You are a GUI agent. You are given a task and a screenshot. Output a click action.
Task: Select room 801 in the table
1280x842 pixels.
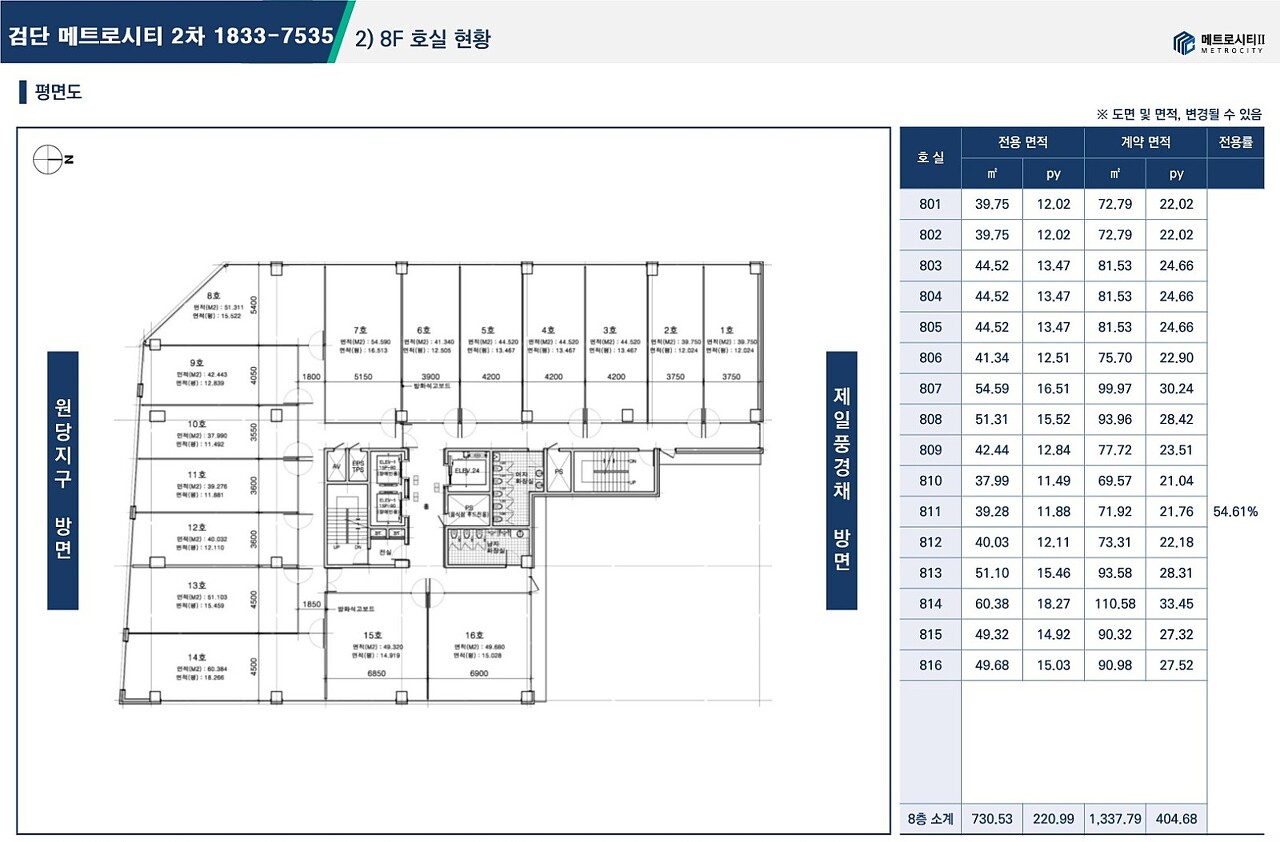[930, 204]
